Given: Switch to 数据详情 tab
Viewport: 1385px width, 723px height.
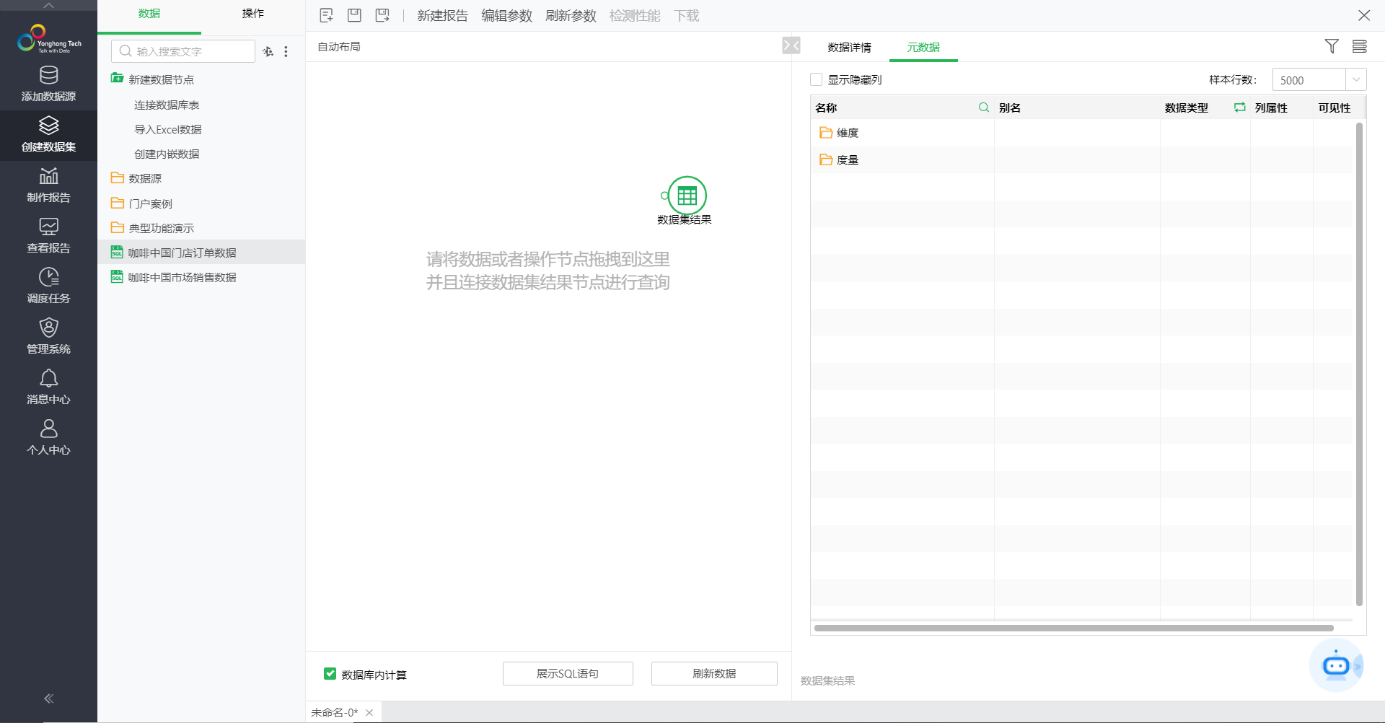Looking at the screenshot, I should (x=849, y=47).
